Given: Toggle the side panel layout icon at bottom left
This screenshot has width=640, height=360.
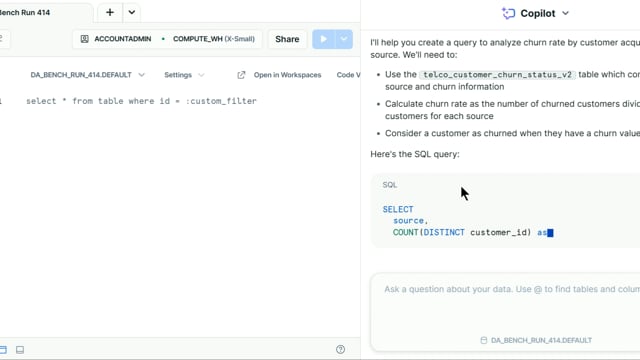Looking at the screenshot, I should click(2, 350).
